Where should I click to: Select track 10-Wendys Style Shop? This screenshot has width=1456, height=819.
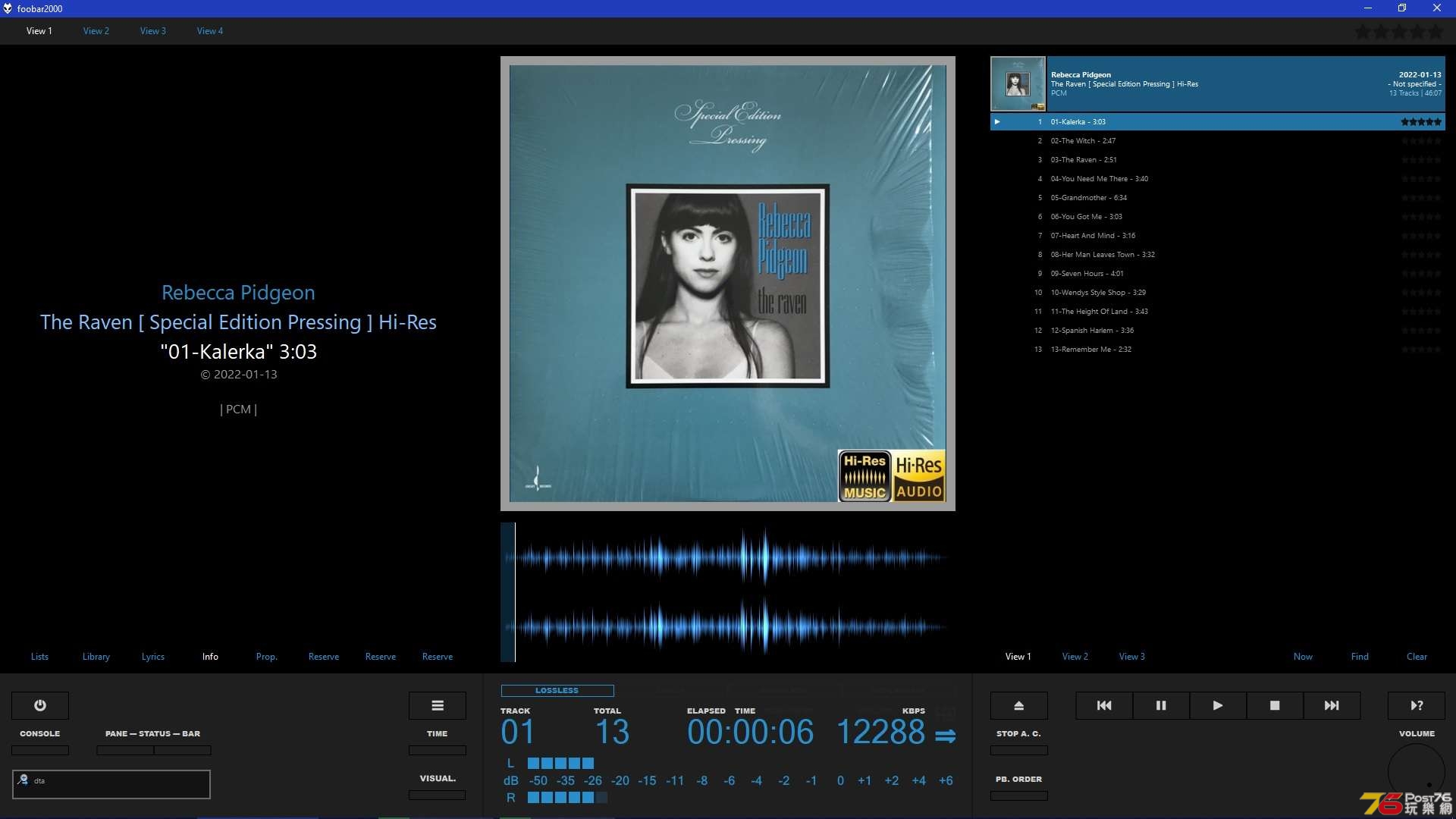[1218, 292]
